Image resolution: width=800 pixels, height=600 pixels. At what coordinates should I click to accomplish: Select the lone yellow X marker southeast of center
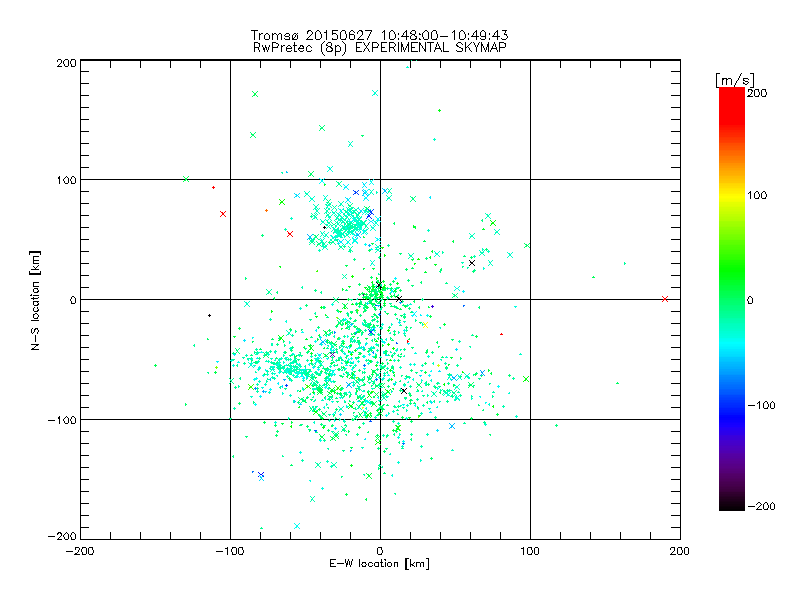tap(425, 325)
